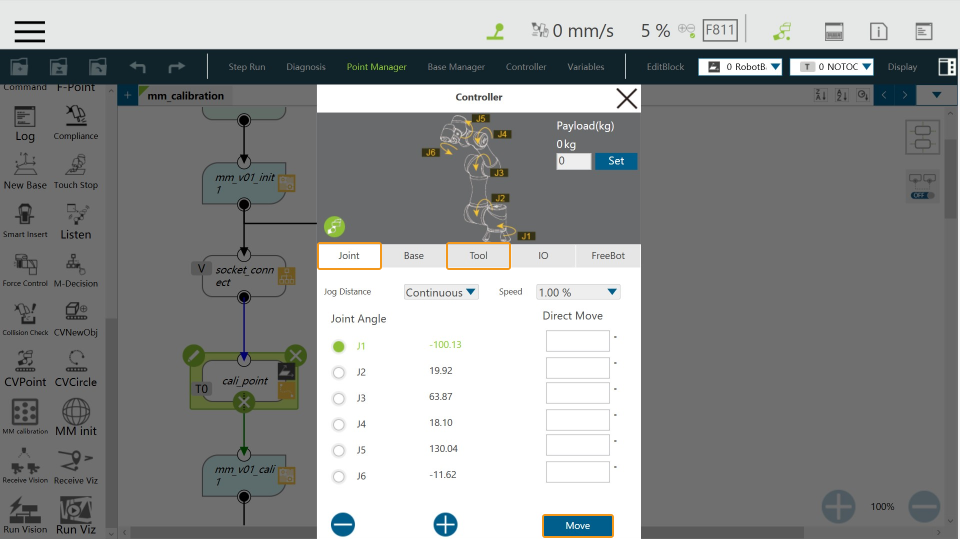Open Diagnosis from the toolbar

coord(306,67)
